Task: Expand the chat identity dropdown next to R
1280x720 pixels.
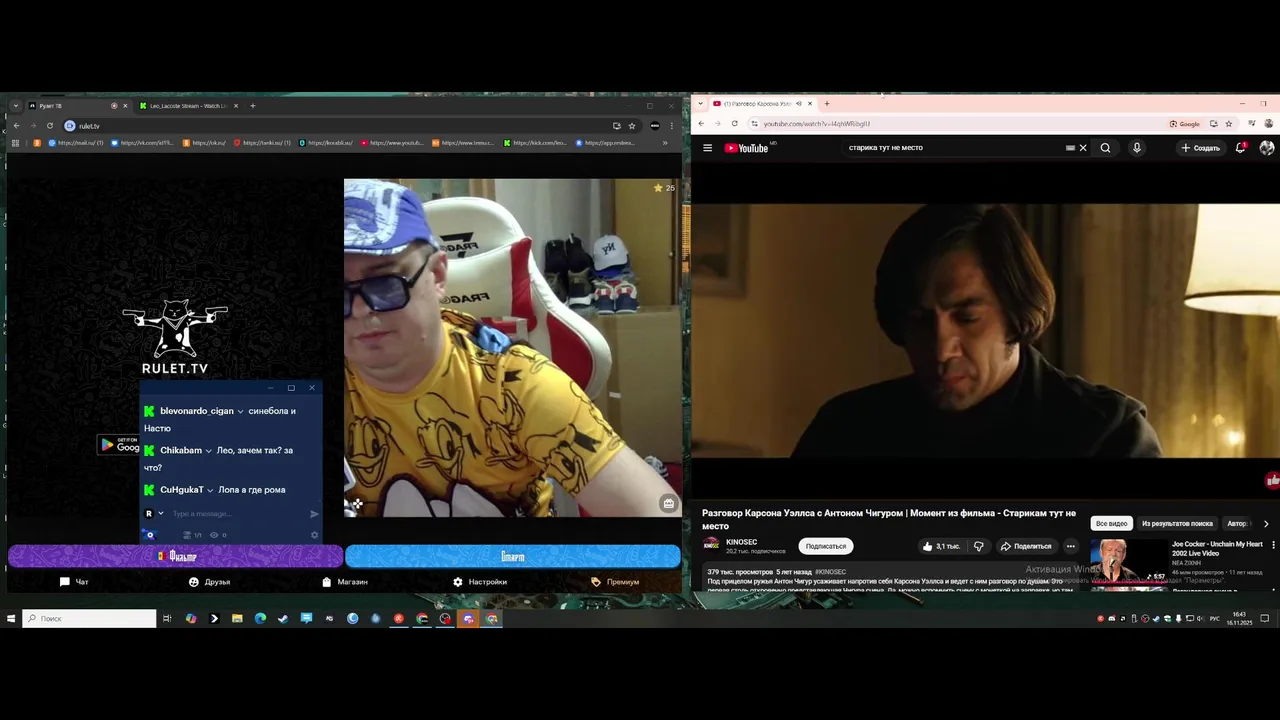Action: pyautogui.click(x=160, y=514)
